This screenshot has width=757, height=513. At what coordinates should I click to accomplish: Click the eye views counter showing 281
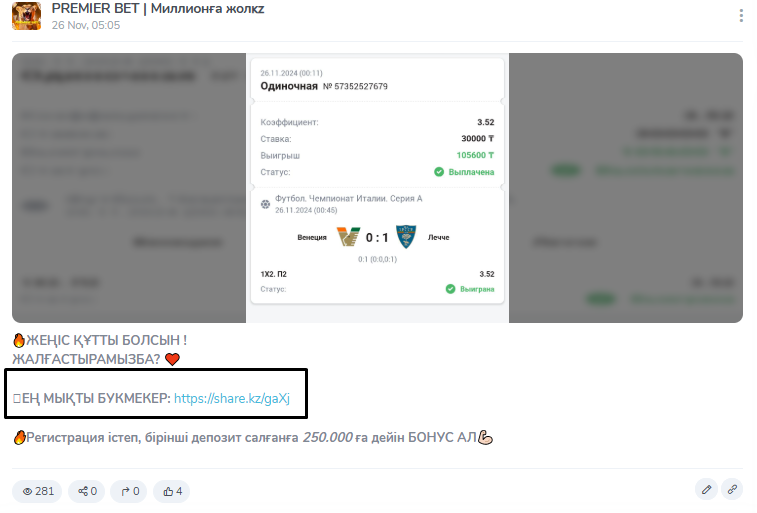[37, 491]
